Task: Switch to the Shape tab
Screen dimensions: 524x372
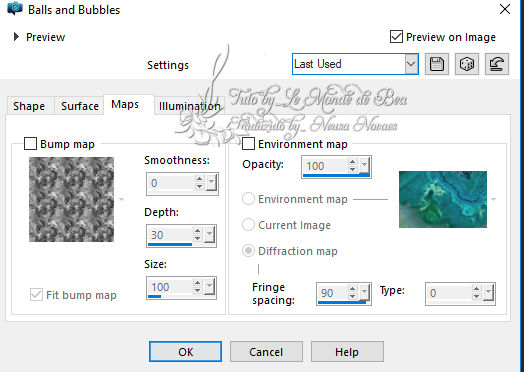Action: pos(29,106)
